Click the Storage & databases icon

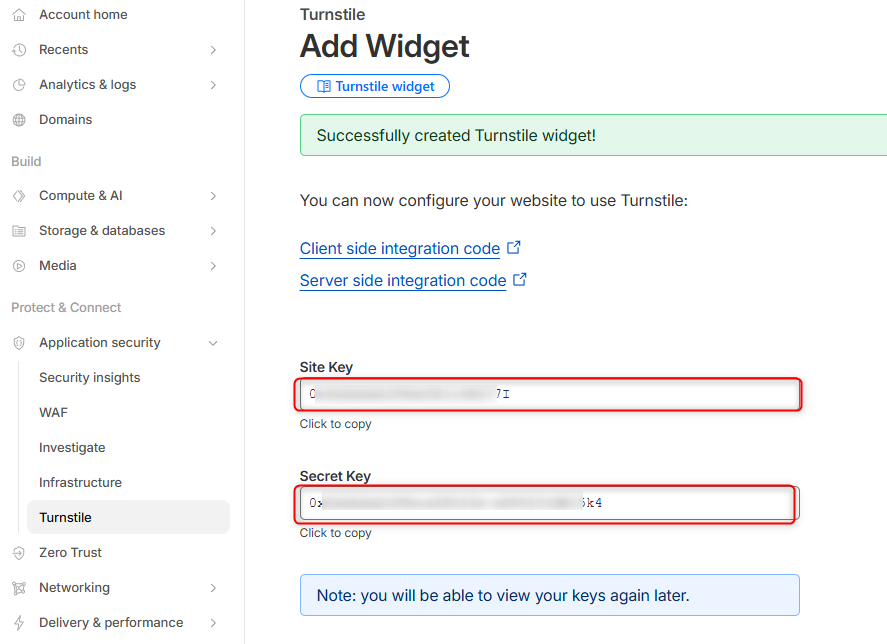pos(18,231)
